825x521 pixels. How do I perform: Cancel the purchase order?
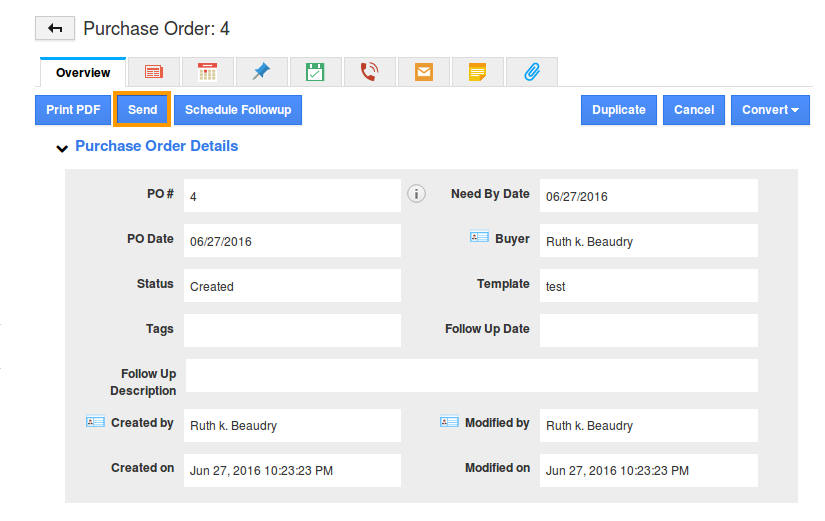click(x=694, y=110)
